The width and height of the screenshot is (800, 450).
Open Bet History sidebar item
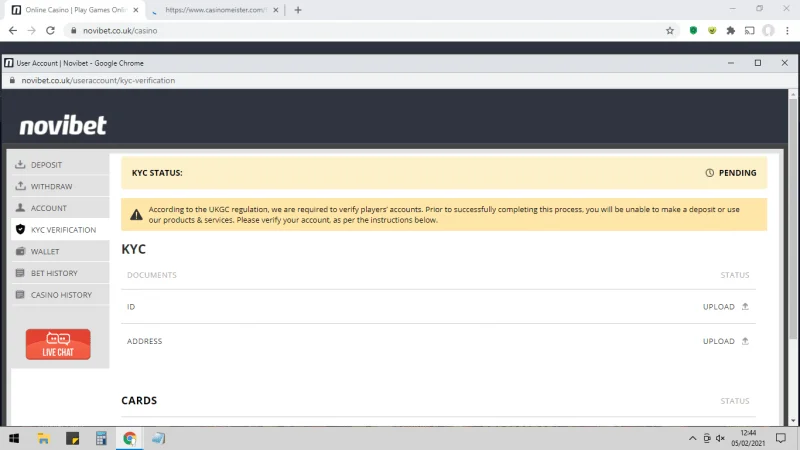60,273
